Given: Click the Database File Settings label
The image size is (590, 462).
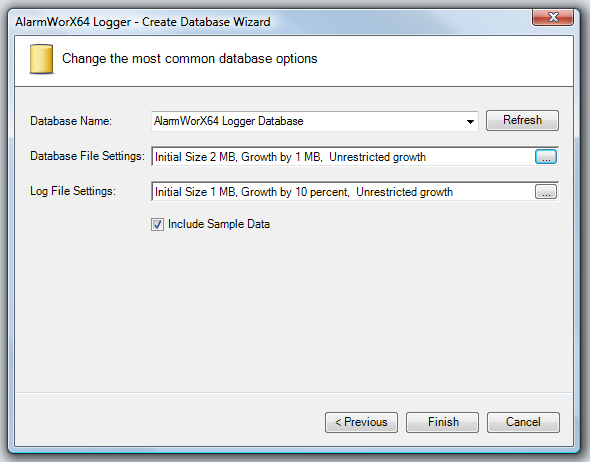Looking at the screenshot, I should click(87, 156).
